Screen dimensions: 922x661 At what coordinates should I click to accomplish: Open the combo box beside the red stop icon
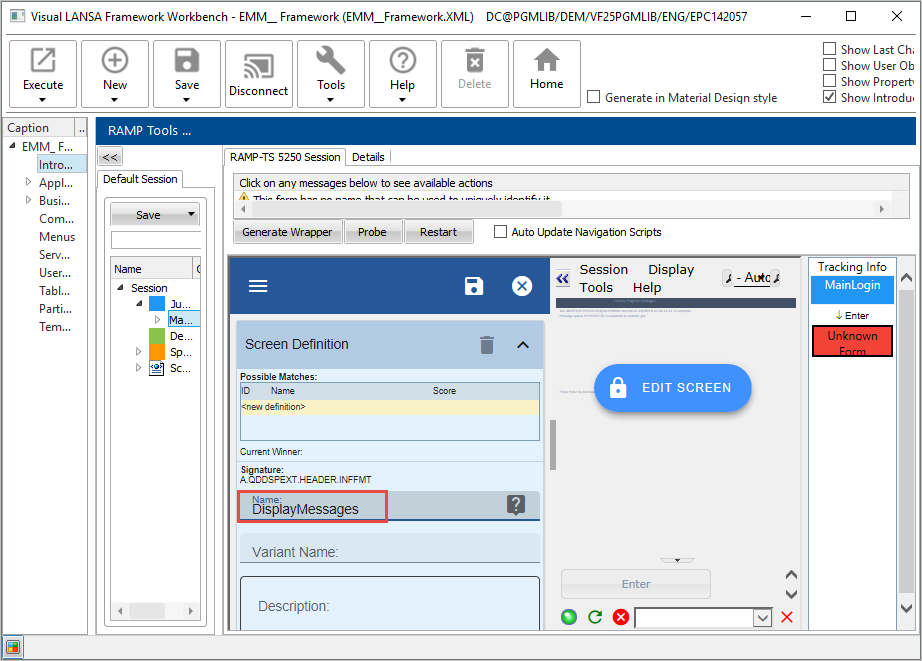click(762, 618)
